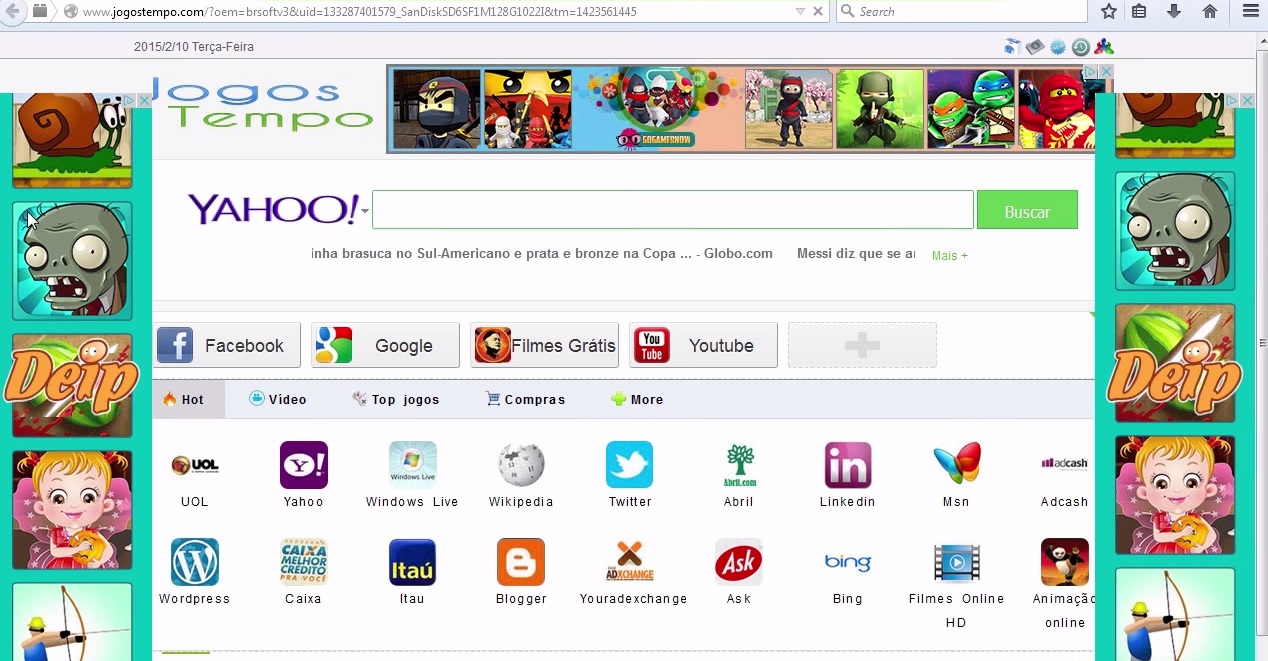Focus the Yahoo search input field
This screenshot has height=661, width=1268.
pyautogui.click(x=673, y=210)
